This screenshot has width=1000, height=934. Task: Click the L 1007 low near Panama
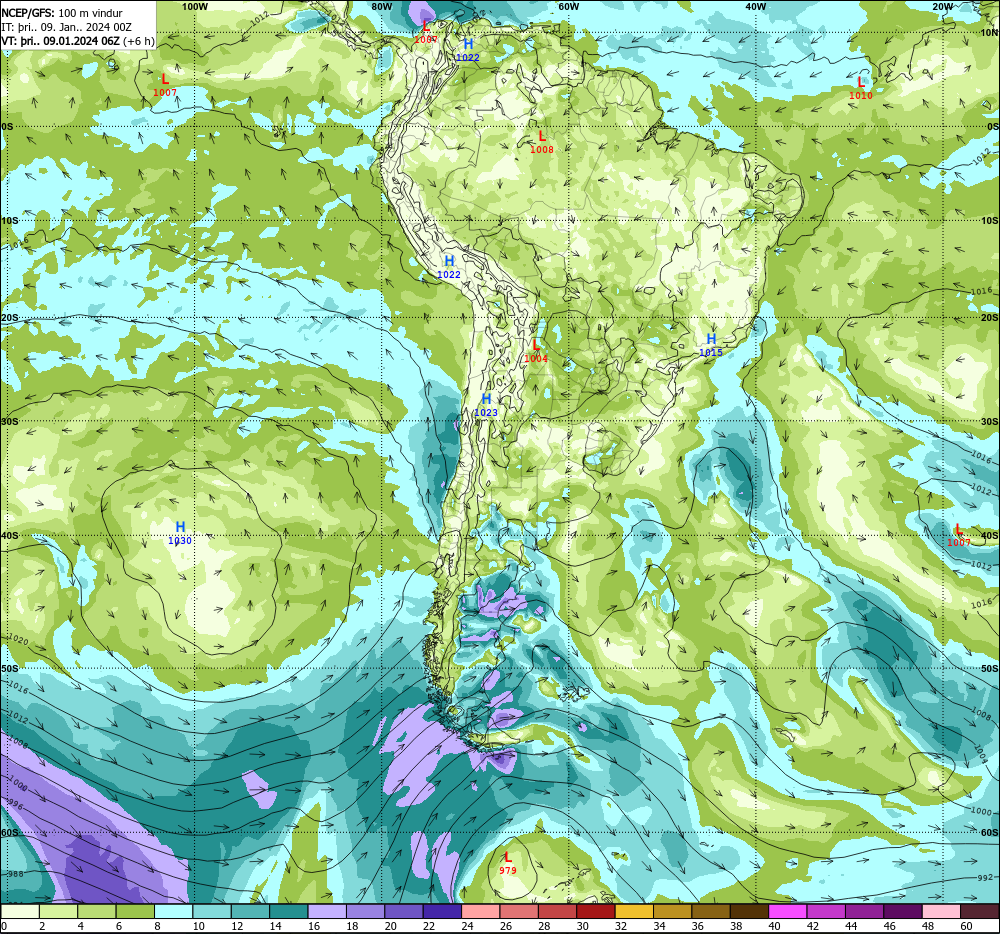point(426,33)
